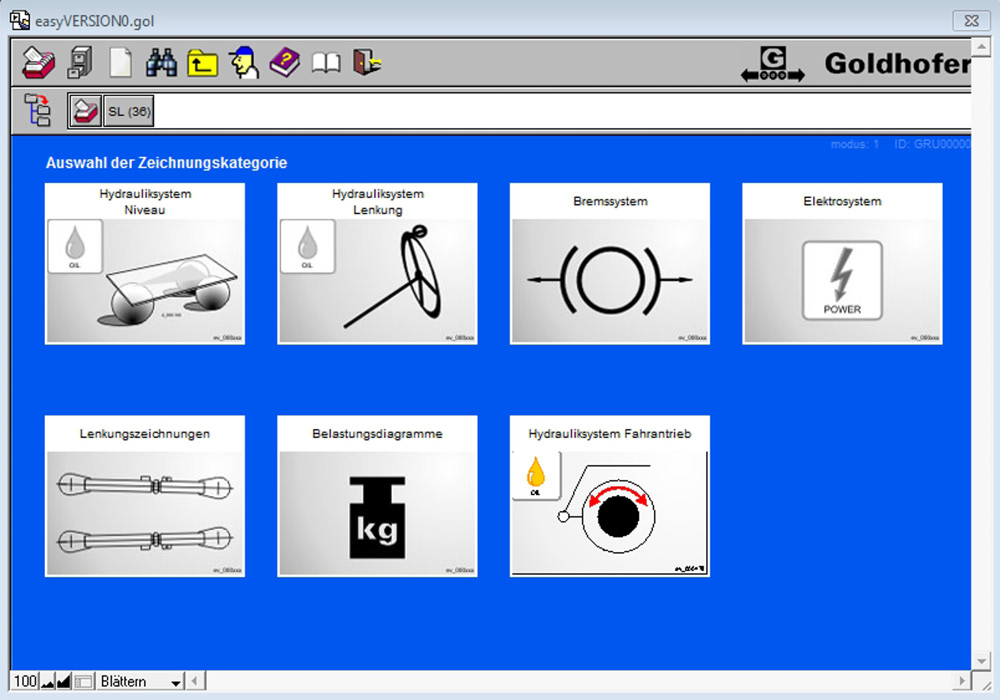Click the worker with blue cap icon
This screenshot has height=700, width=1000.
click(x=243, y=63)
